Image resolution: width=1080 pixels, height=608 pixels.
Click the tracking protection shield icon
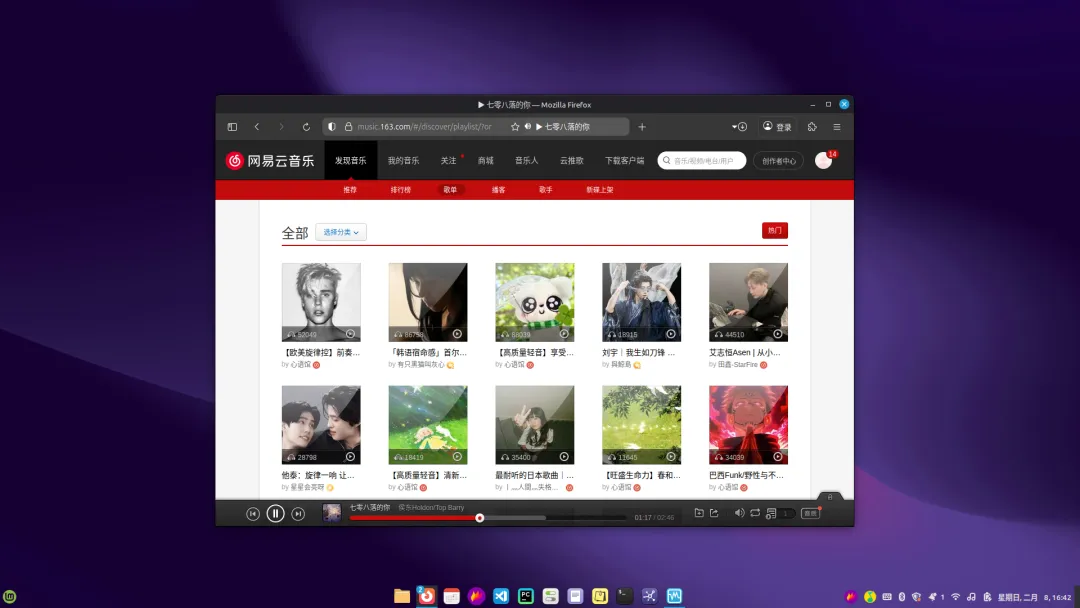(x=332, y=127)
